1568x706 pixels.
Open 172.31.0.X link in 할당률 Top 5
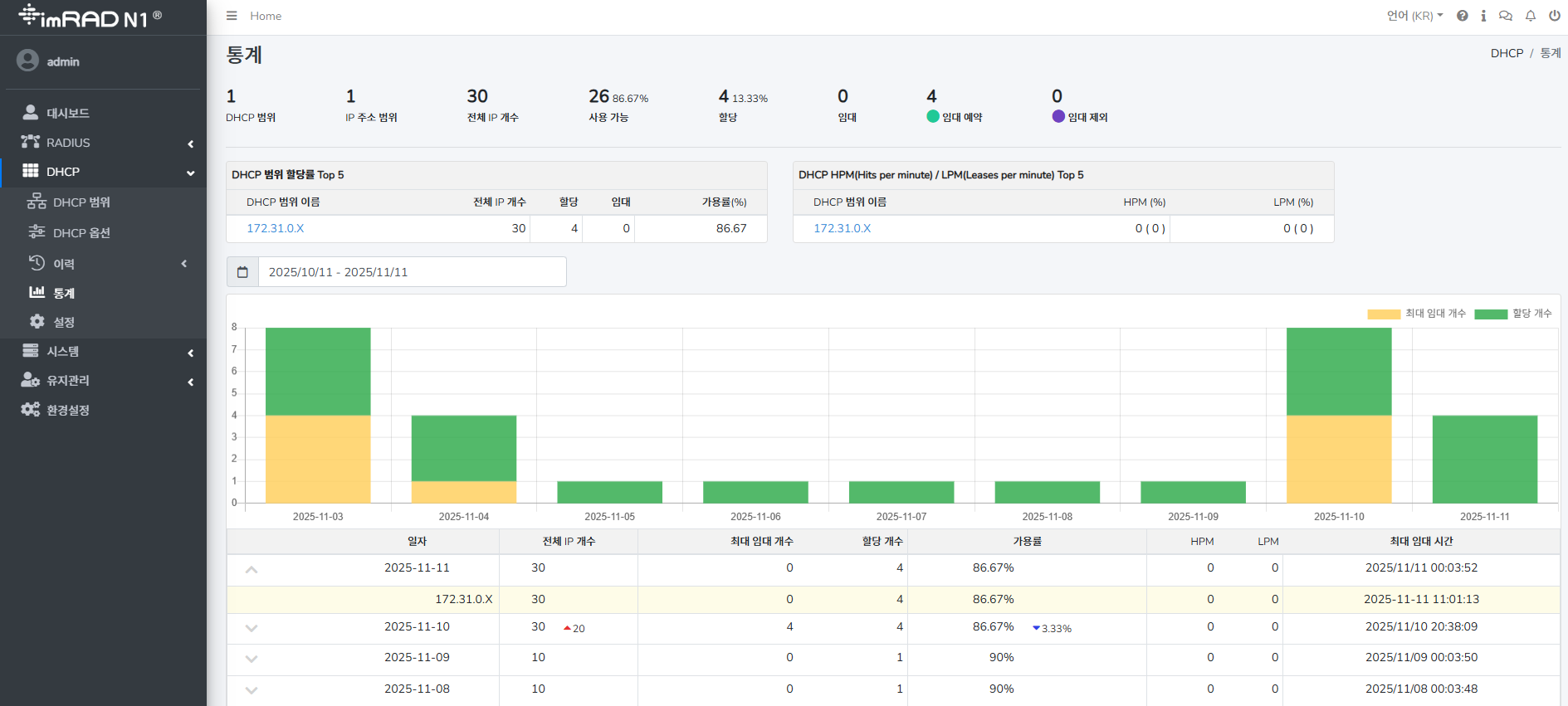tap(276, 228)
